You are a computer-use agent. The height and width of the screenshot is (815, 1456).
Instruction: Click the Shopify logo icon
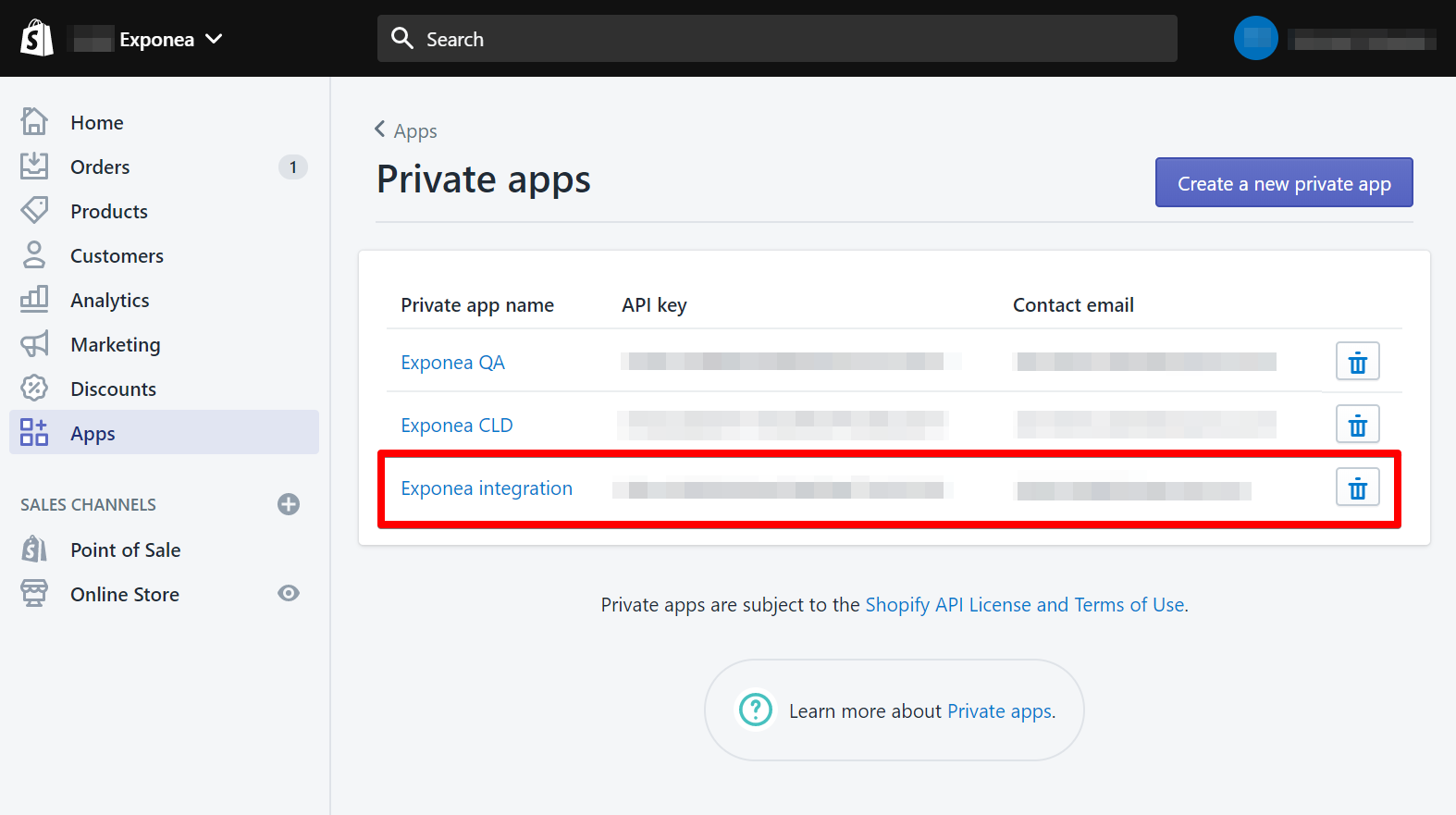click(37, 39)
